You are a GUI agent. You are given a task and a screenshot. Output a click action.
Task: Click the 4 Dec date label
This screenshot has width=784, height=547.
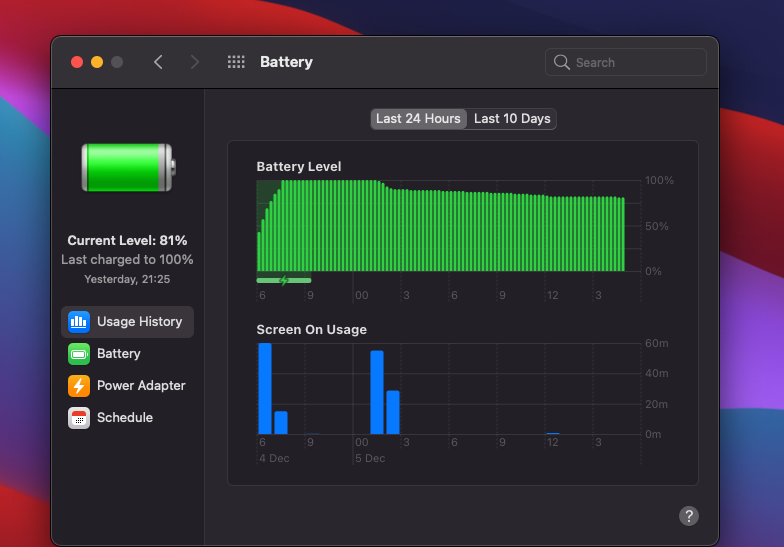coord(274,458)
